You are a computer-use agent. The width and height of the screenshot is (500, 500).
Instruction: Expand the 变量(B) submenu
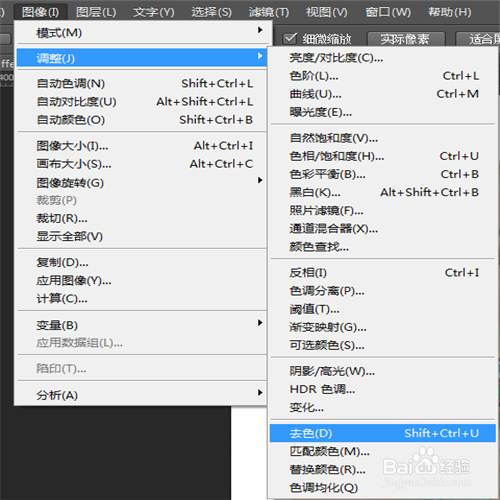(142, 325)
